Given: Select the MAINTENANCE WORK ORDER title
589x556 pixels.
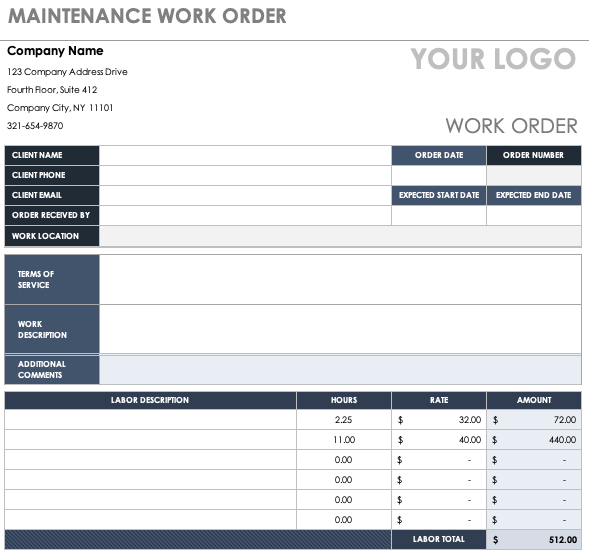Looking at the screenshot, I should [147, 16].
